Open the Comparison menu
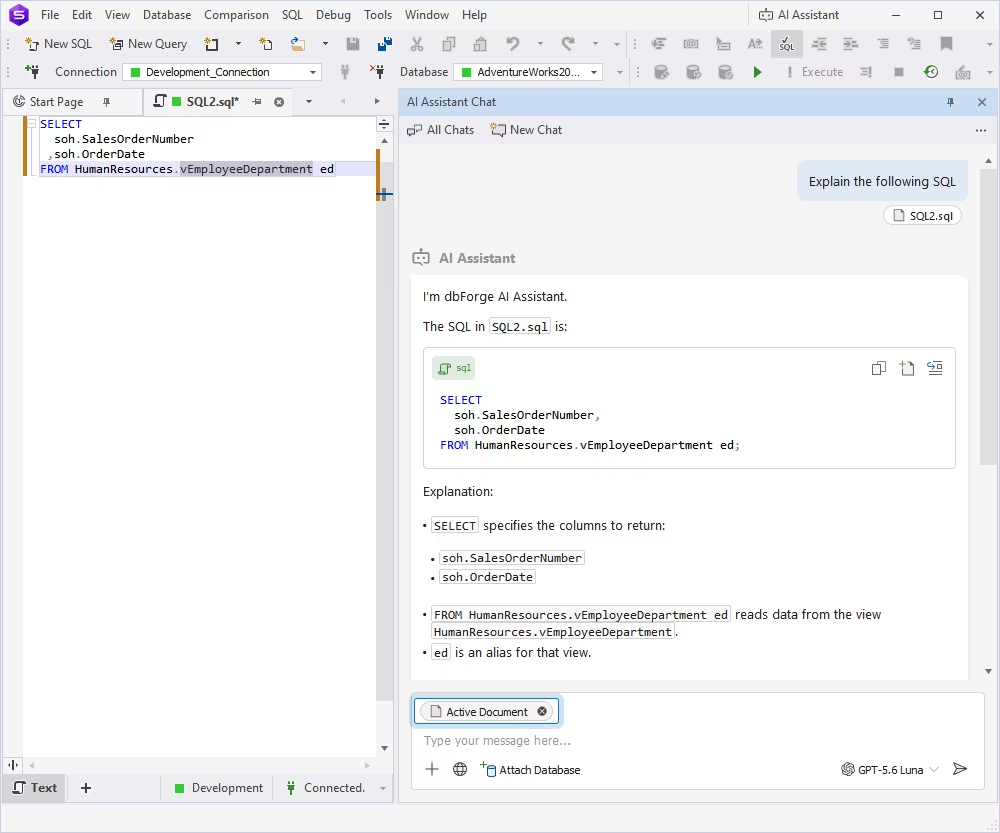The height and width of the screenshot is (833, 1000). point(236,15)
